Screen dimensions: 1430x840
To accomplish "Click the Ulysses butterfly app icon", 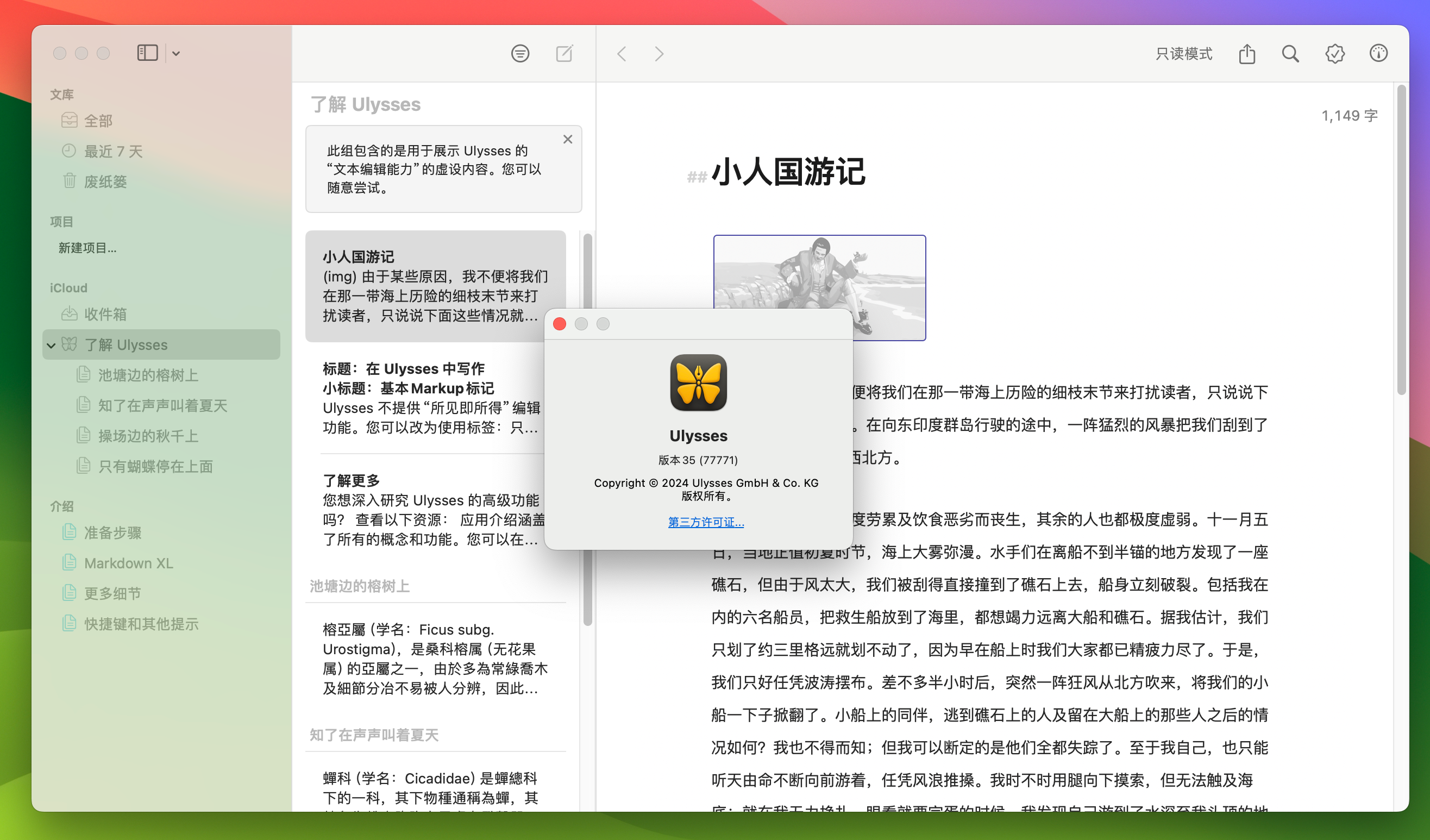I will click(698, 383).
